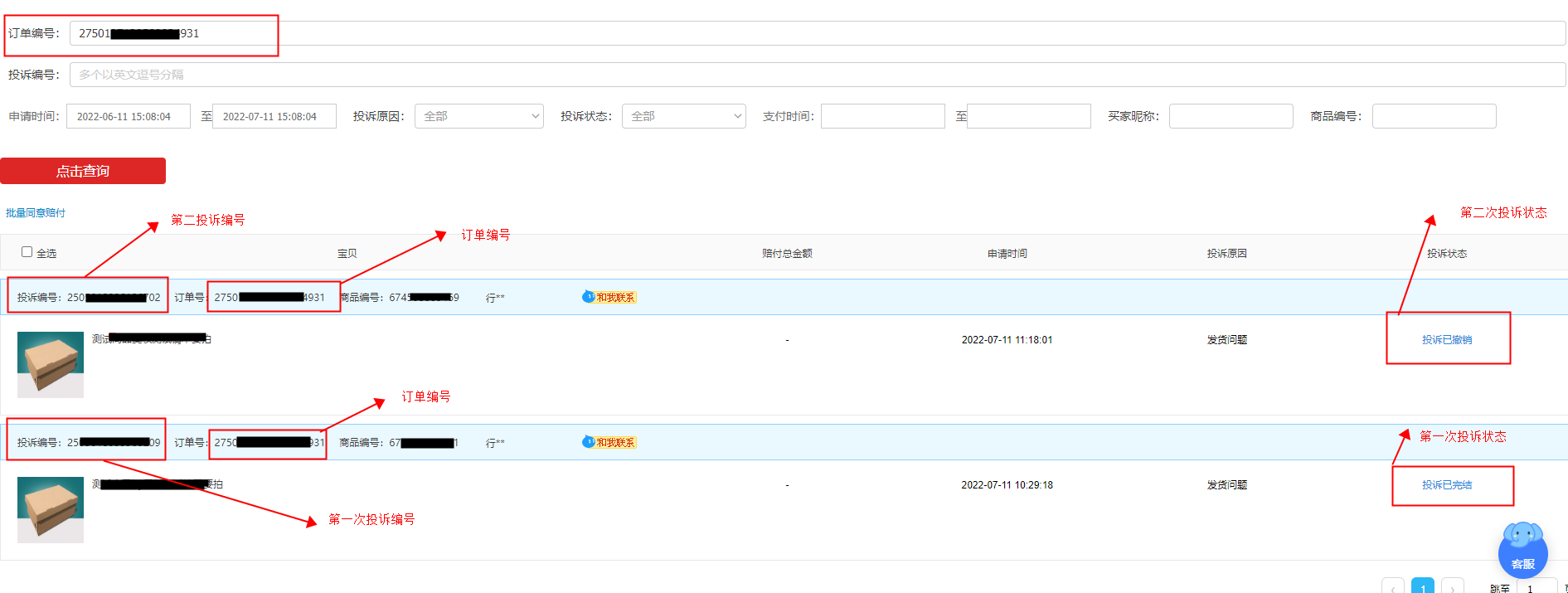Click the red 点击查询 button

83,171
